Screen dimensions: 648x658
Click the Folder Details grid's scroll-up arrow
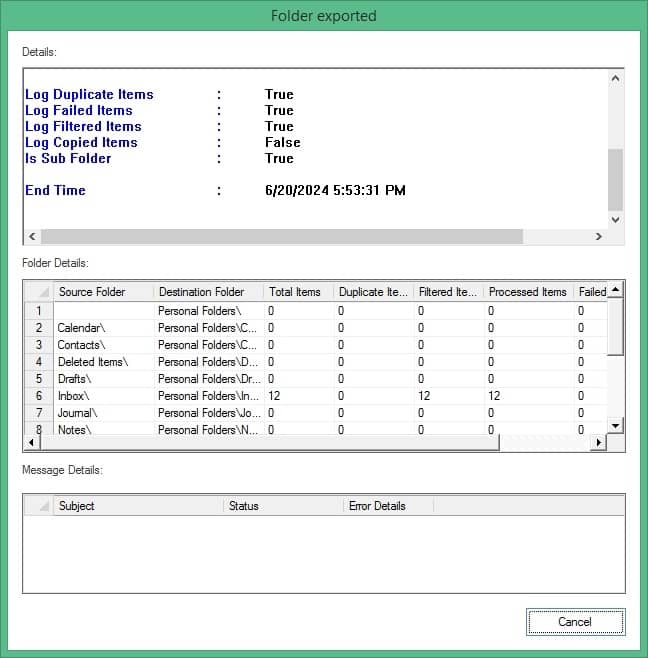pos(615,290)
